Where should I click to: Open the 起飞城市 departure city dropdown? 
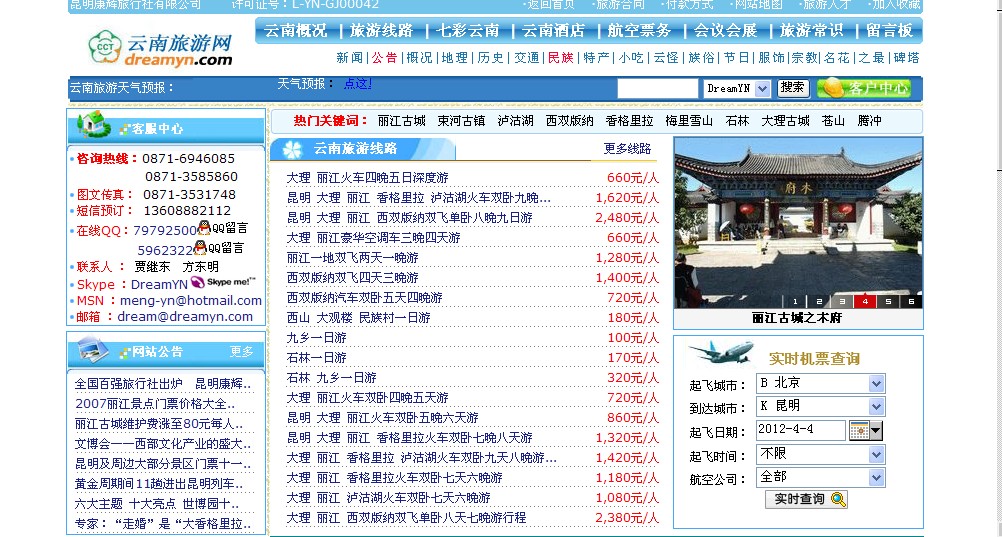tap(821, 384)
